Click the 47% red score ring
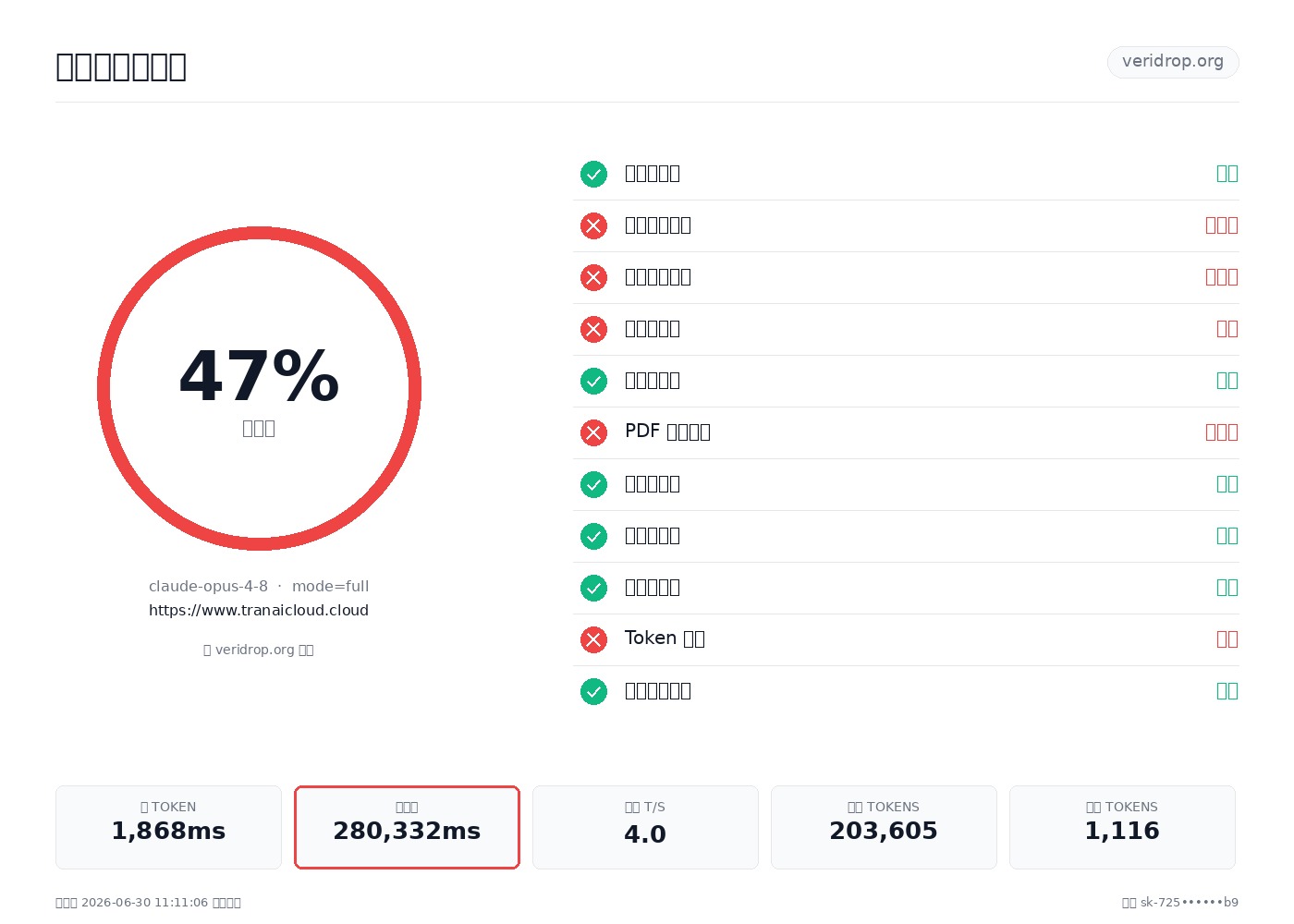This screenshot has width=1294, height=924. [x=259, y=388]
